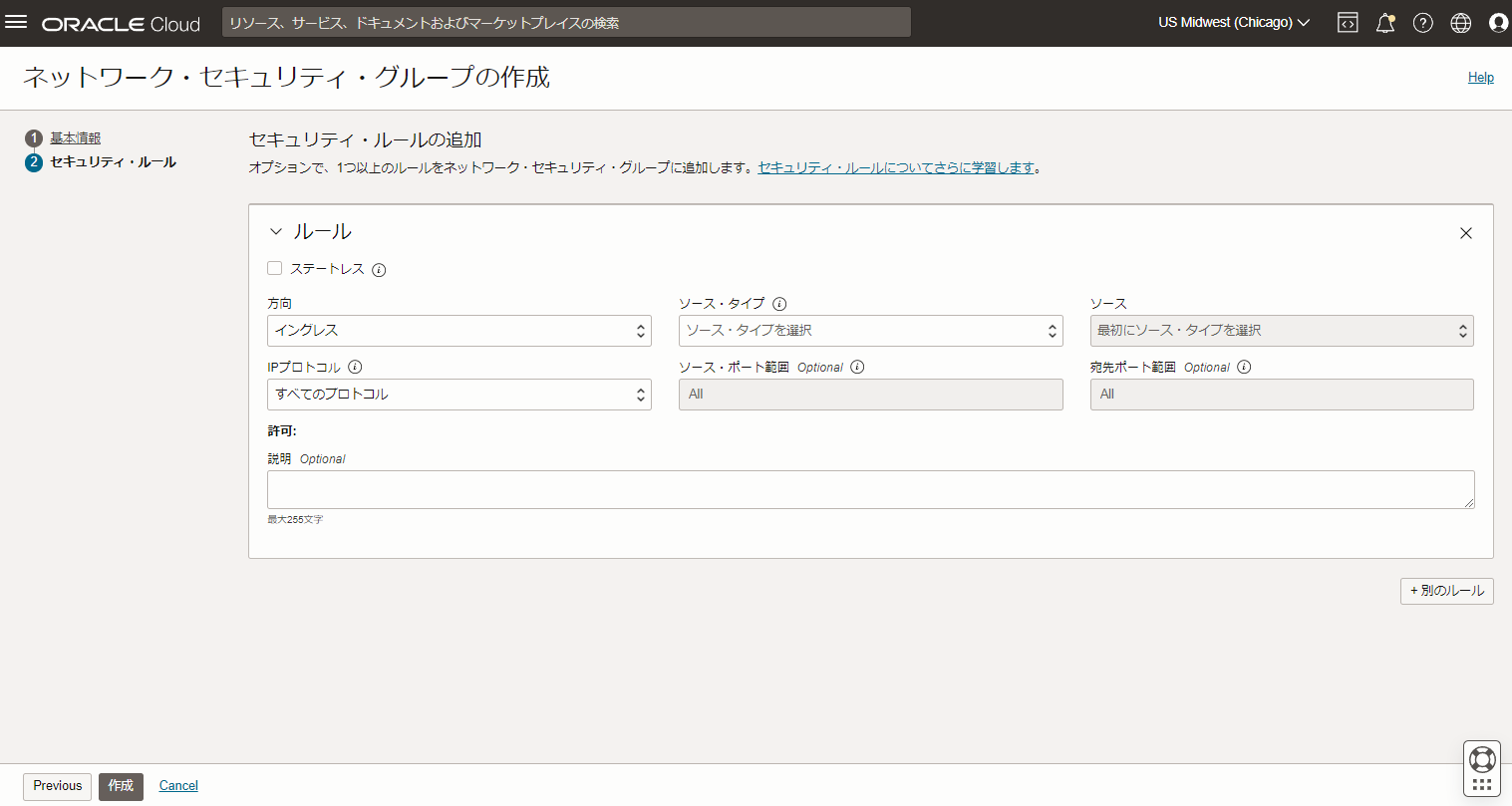Image resolution: width=1512 pixels, height=806 pixels.
Task: Click the Oracle Cloud logo
Action: coord(121,24)
